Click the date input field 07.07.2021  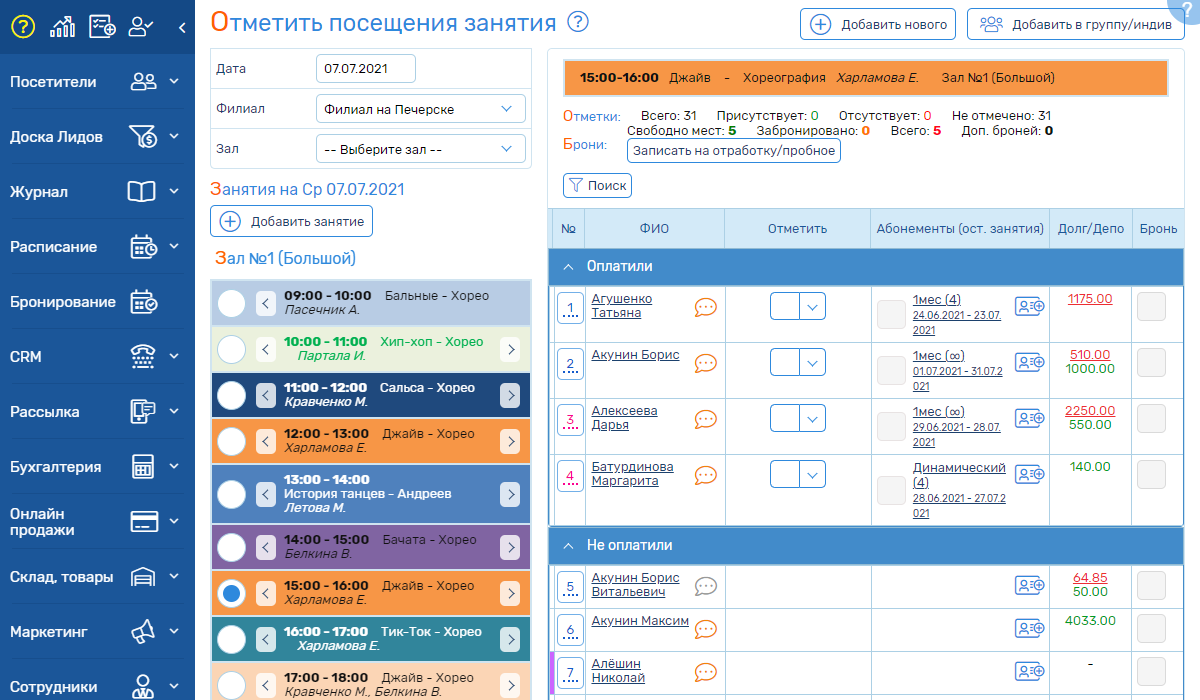point(365,69)
